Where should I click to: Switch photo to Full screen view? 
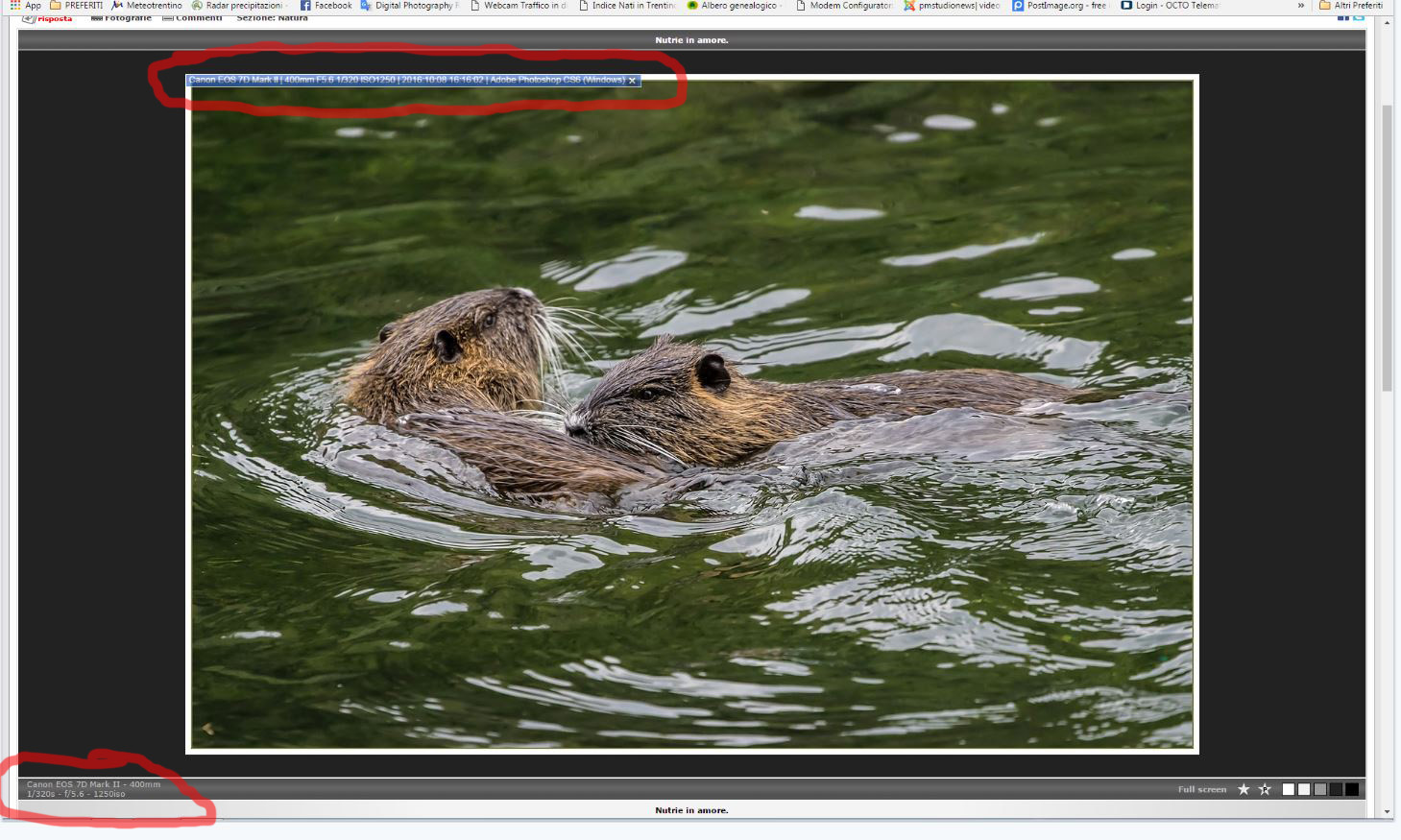coord(1202,789)
